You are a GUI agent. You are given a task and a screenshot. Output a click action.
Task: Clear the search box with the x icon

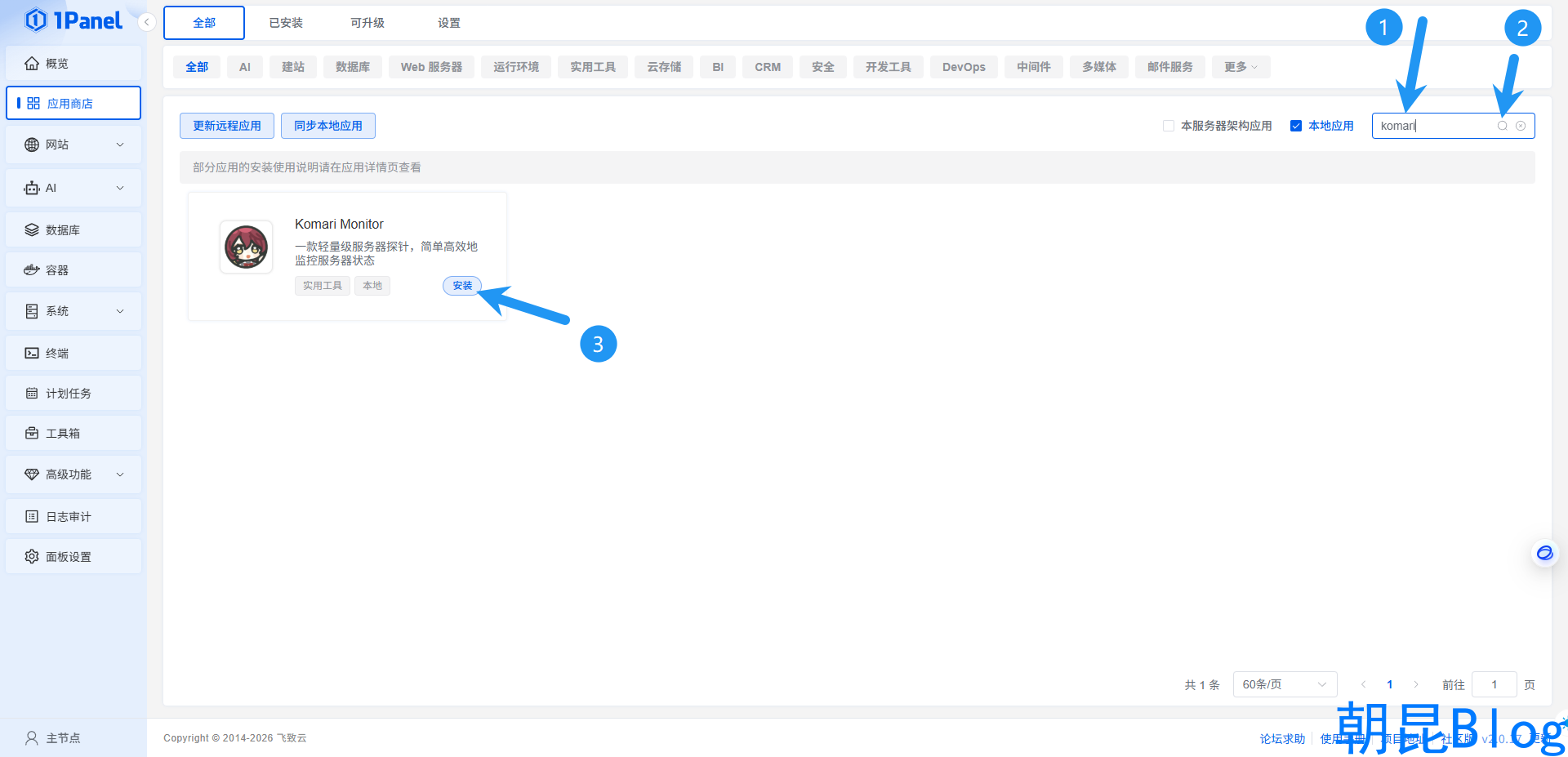(1521, 126)
